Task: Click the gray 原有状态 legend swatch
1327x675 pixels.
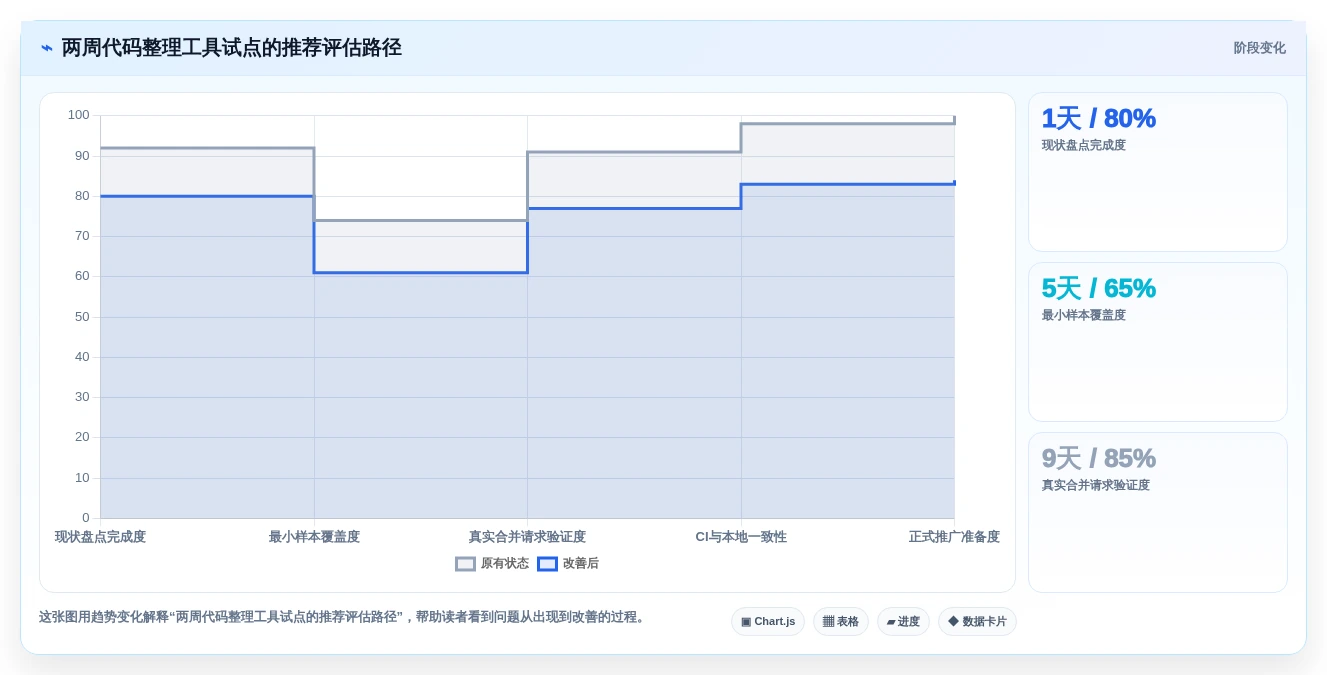Action: click(466, 564)
